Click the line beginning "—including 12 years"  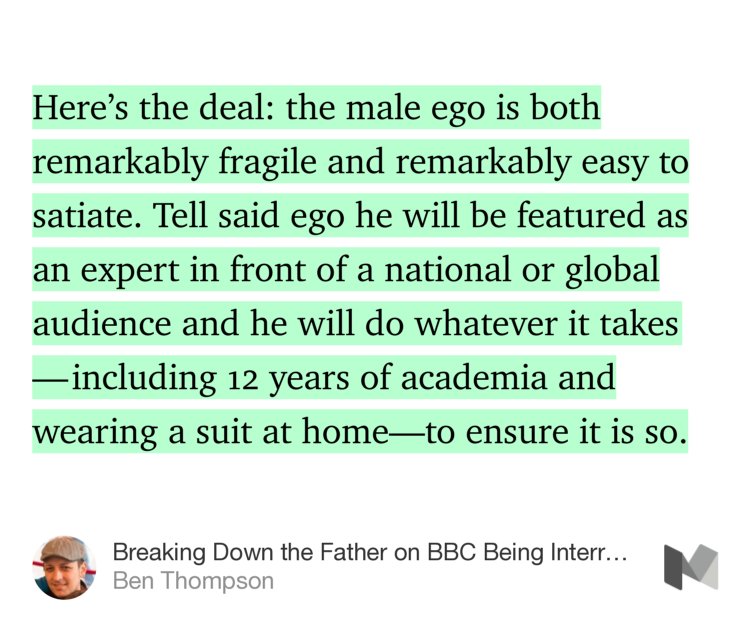pos(323,378)
